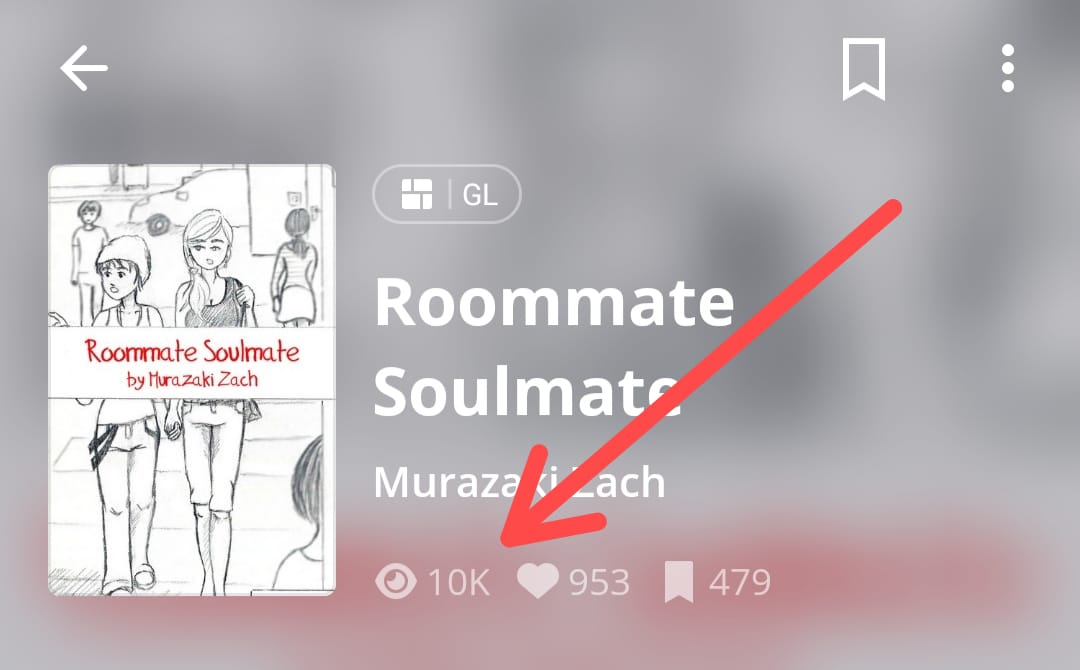Open the three-dot overflow menu
Viewport: 1080px width, 670px height.
pos(1008,68)
